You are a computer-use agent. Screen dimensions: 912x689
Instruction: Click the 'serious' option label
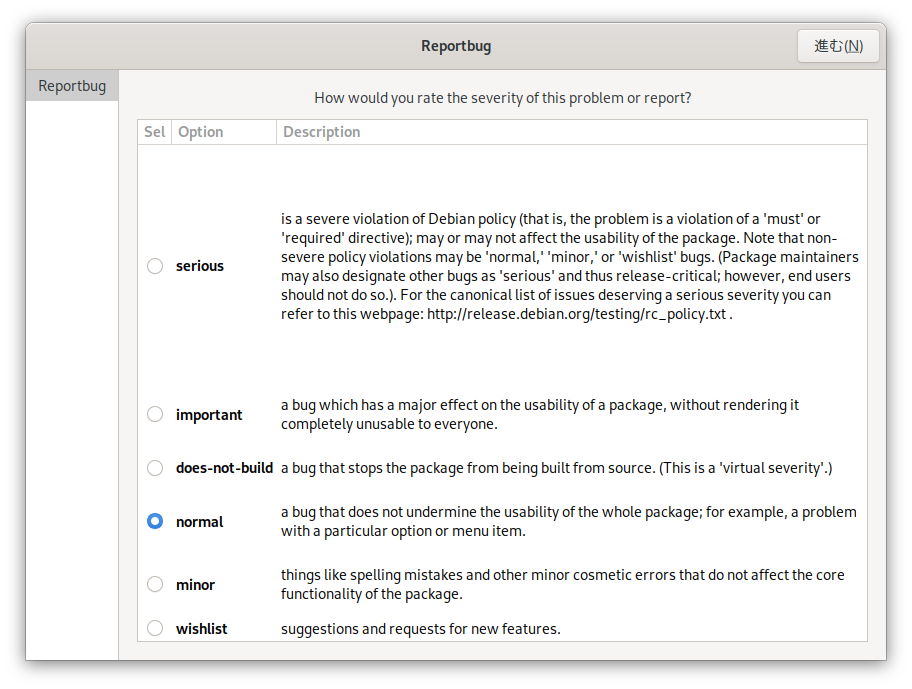[x=200, y=266]
